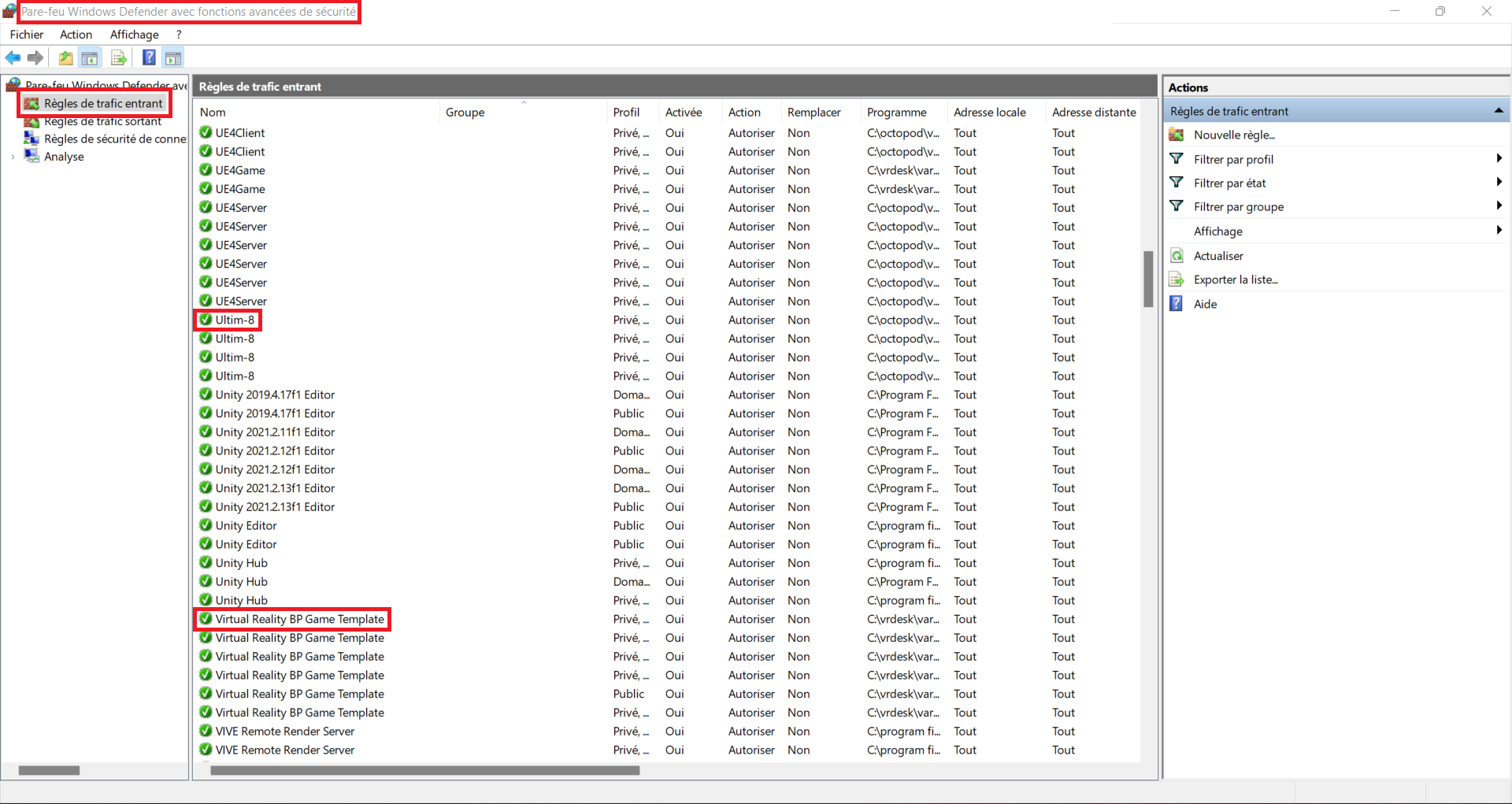
Task: Click the funnel icon beside Filtrer par profil
Action: (x=1177, y=159)
